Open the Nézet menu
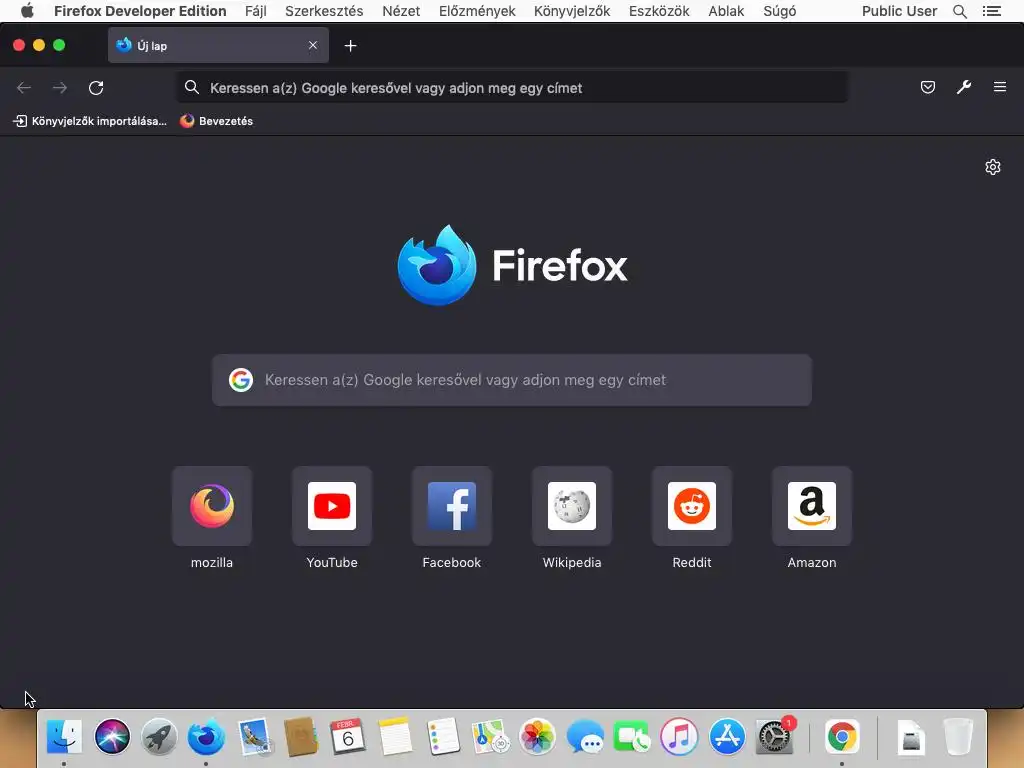 [401, 11]
